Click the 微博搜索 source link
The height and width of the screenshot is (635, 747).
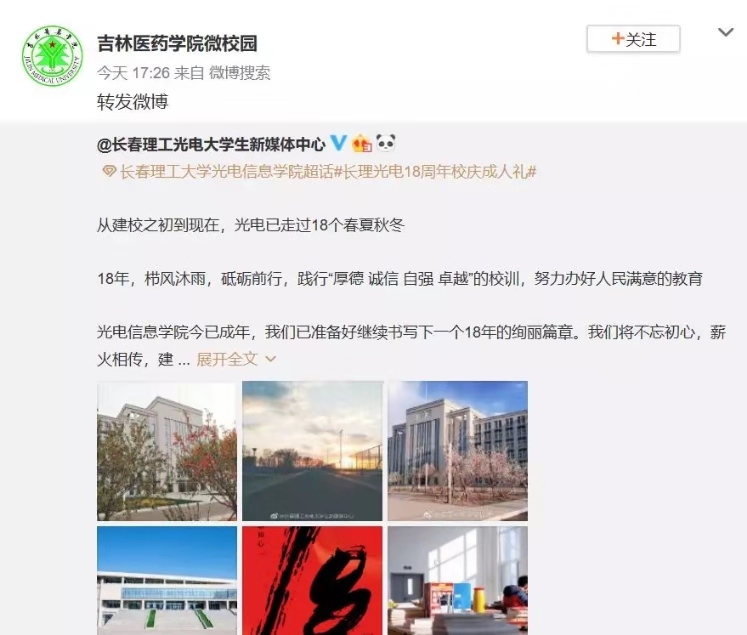(240, 73)
